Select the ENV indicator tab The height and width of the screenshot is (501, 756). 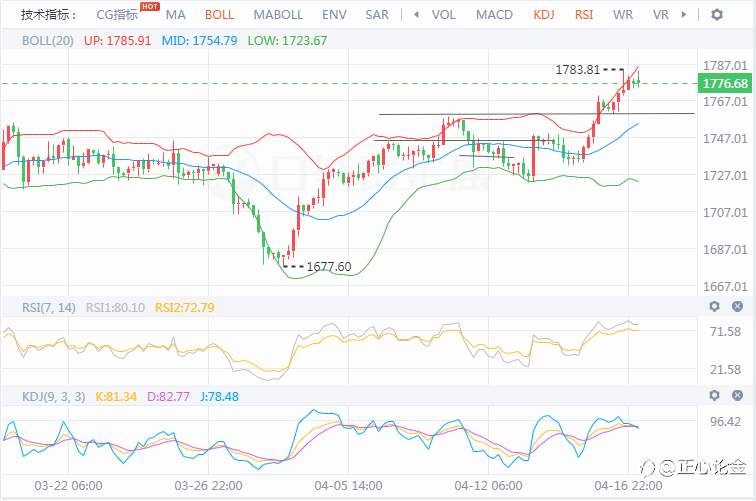(334, 15)
